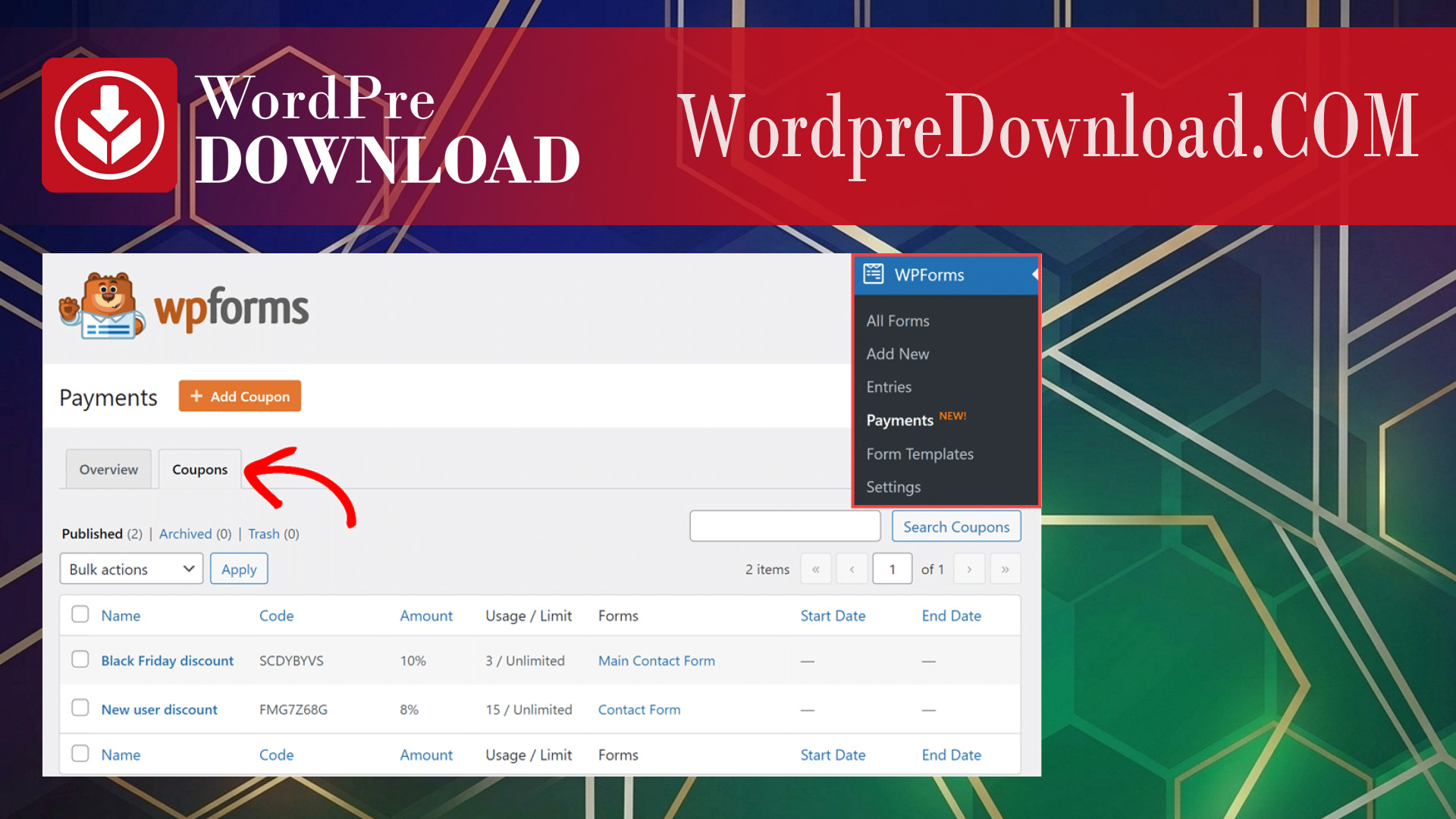This screenshot has height=819, width=1456.
Task: Click the WPForms bear mascot logo
Action: coord(102,306)
